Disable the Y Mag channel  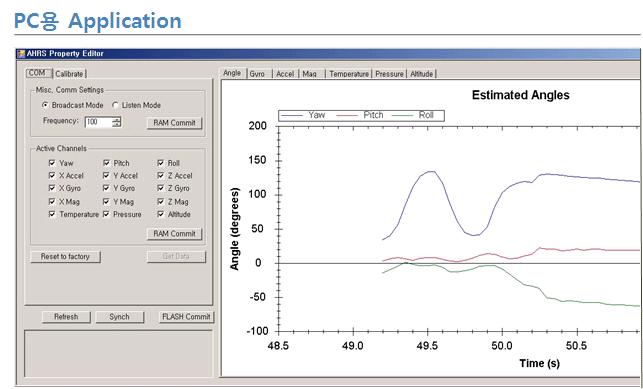coord(106,201)
